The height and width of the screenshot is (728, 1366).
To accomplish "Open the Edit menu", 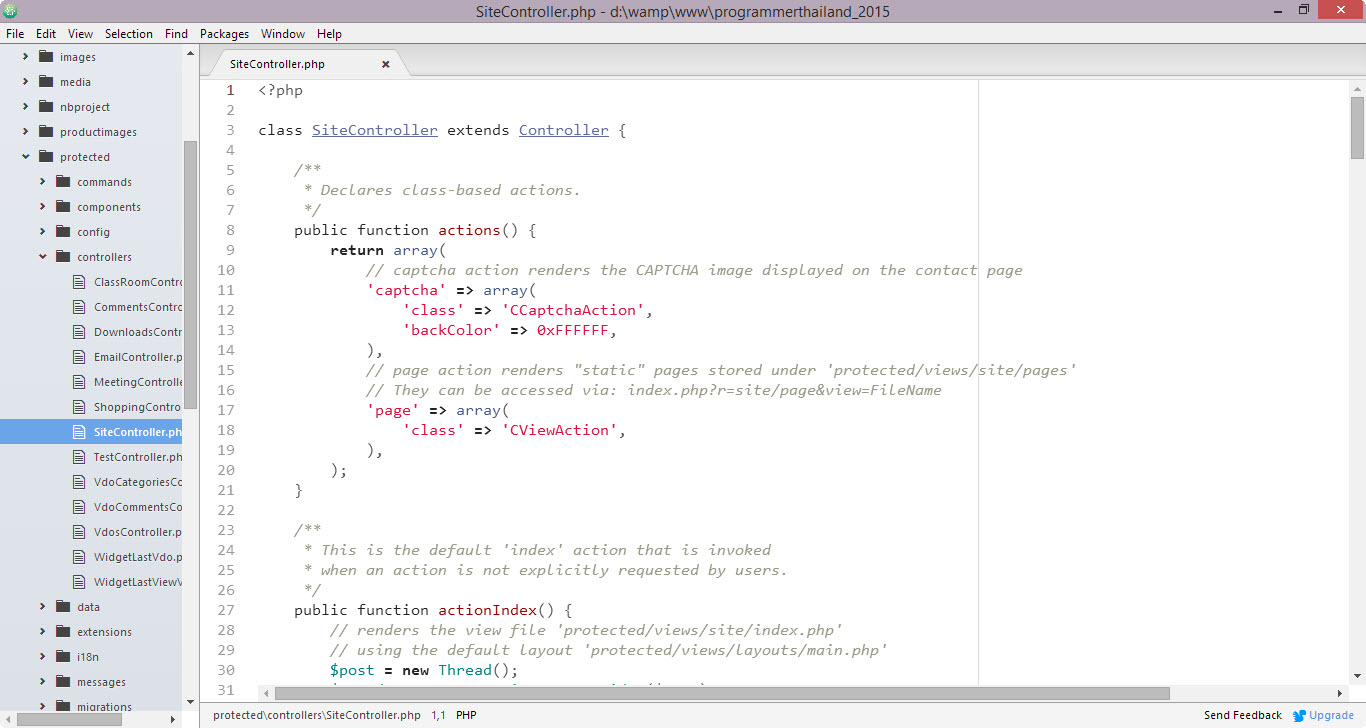I will pos(46,33).
